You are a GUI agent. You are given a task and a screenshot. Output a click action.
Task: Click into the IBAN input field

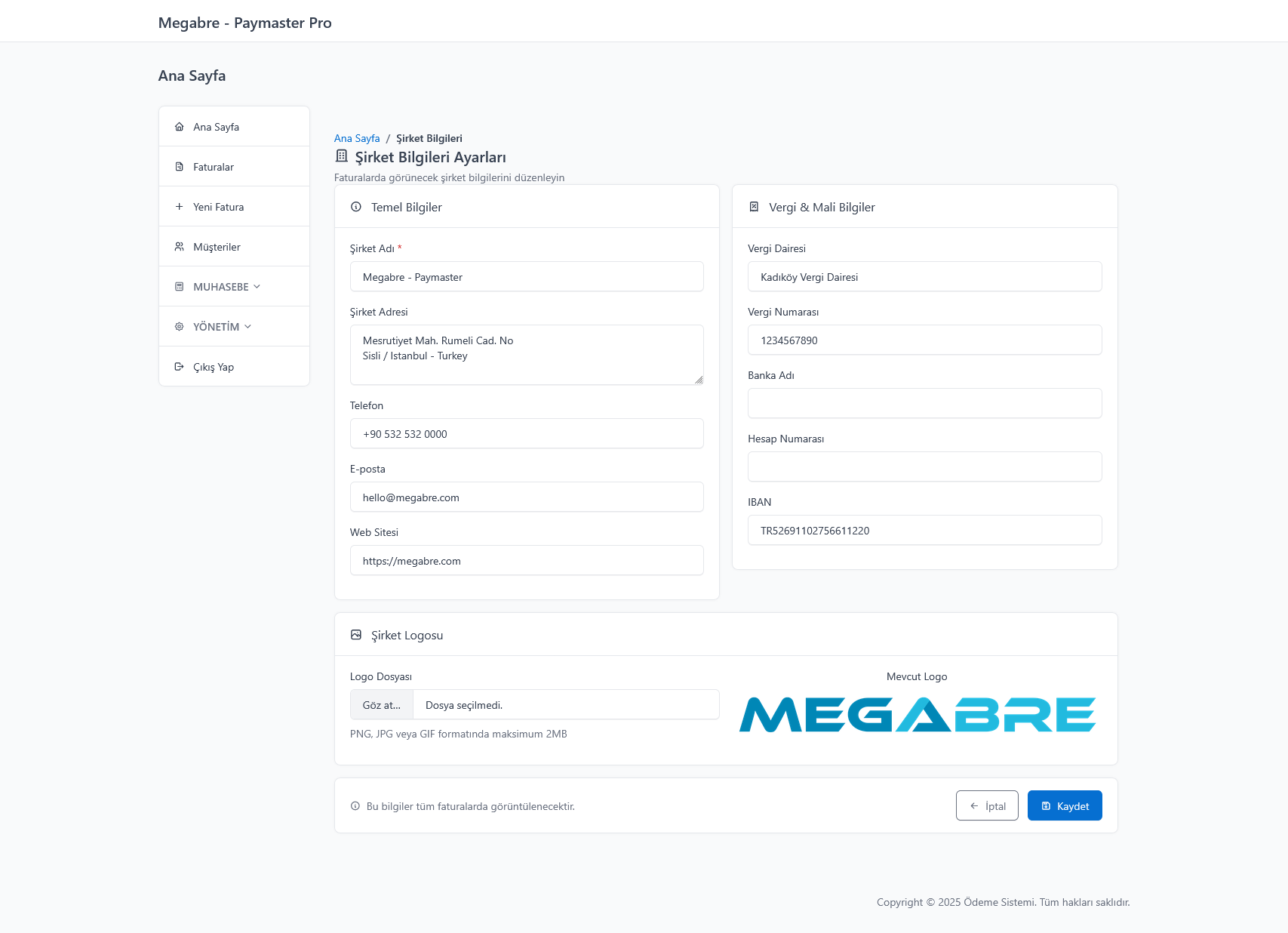click(924, 530)
